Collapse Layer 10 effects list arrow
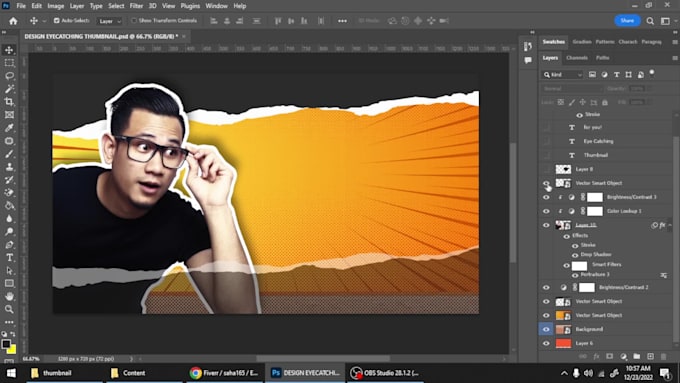680x383 pixels. [670, 225]
